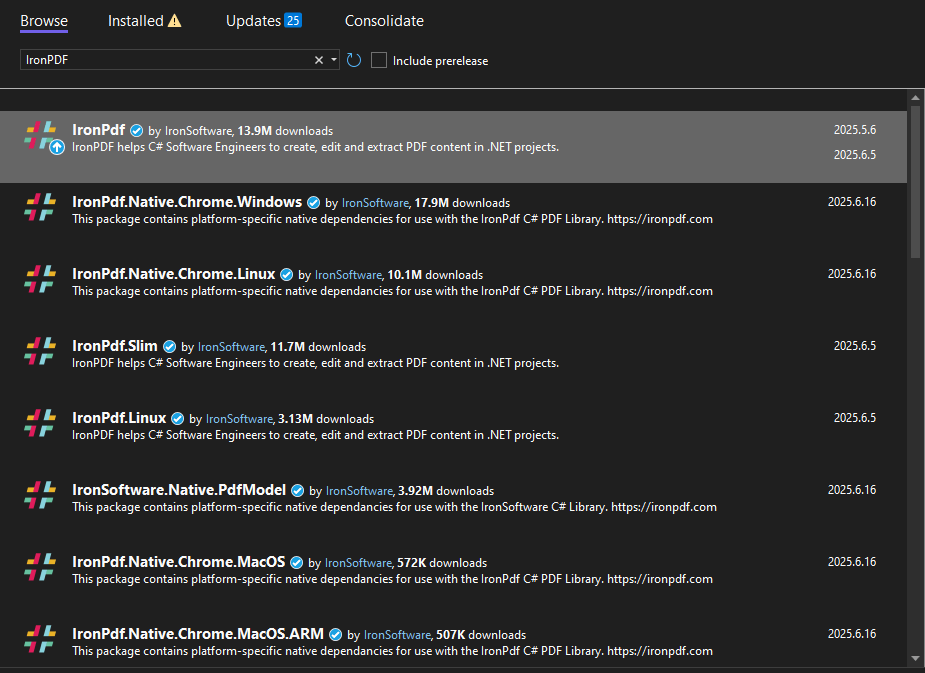925x673 pixels.
Task: Select the IronPdf package title
Action: pos(99,130)
